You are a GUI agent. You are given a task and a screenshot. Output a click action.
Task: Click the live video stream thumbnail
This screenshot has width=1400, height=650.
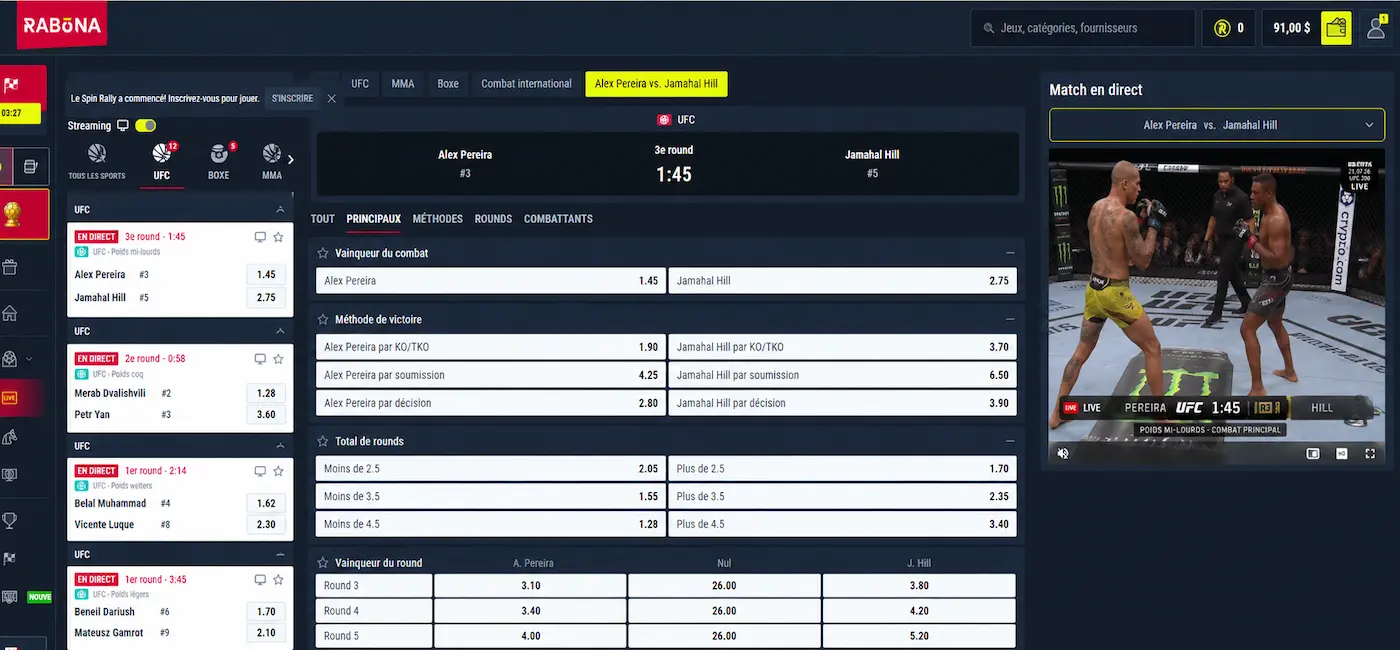point(1217,306)
